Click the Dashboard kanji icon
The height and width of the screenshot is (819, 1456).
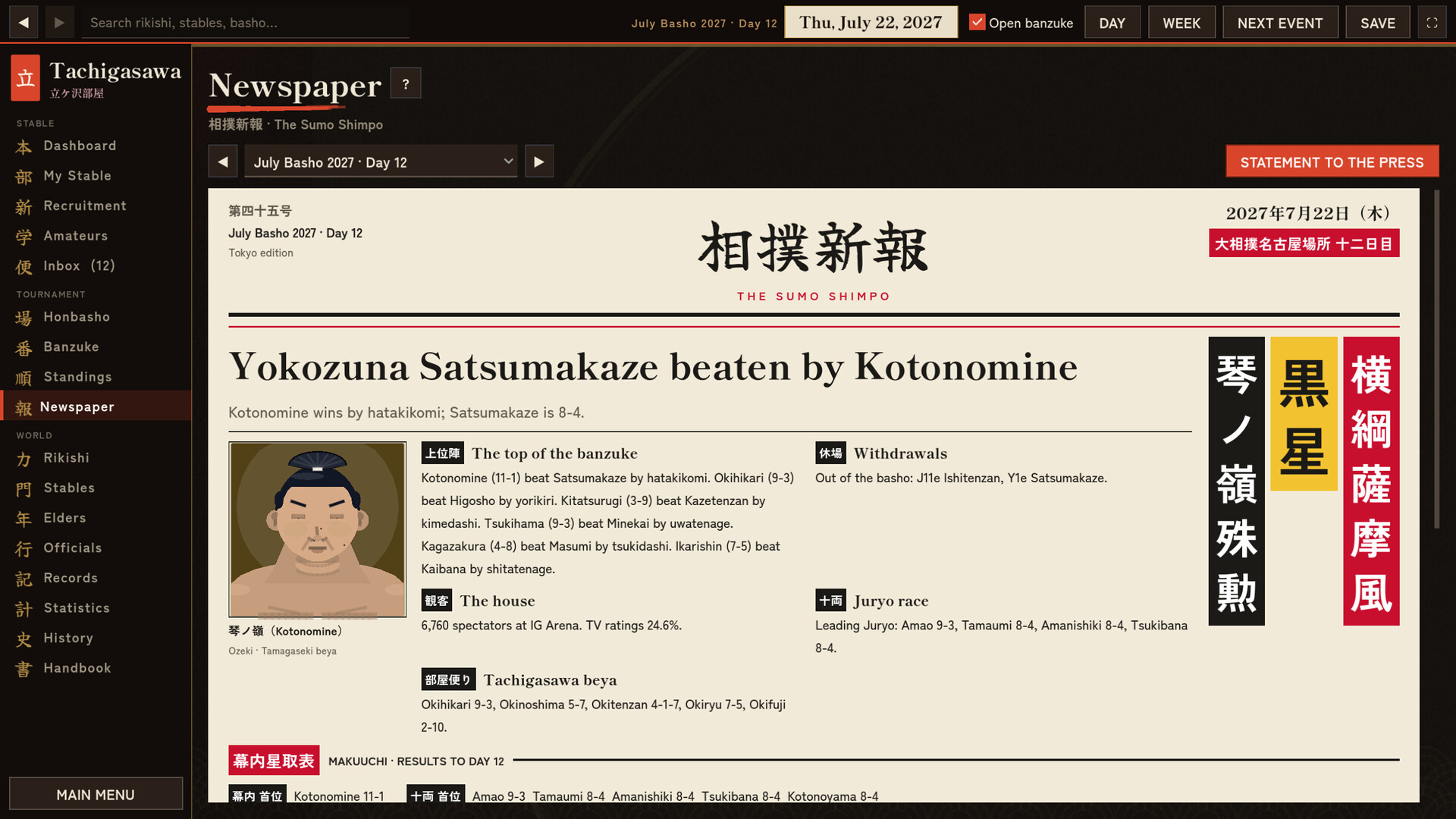tap(24, 146)
